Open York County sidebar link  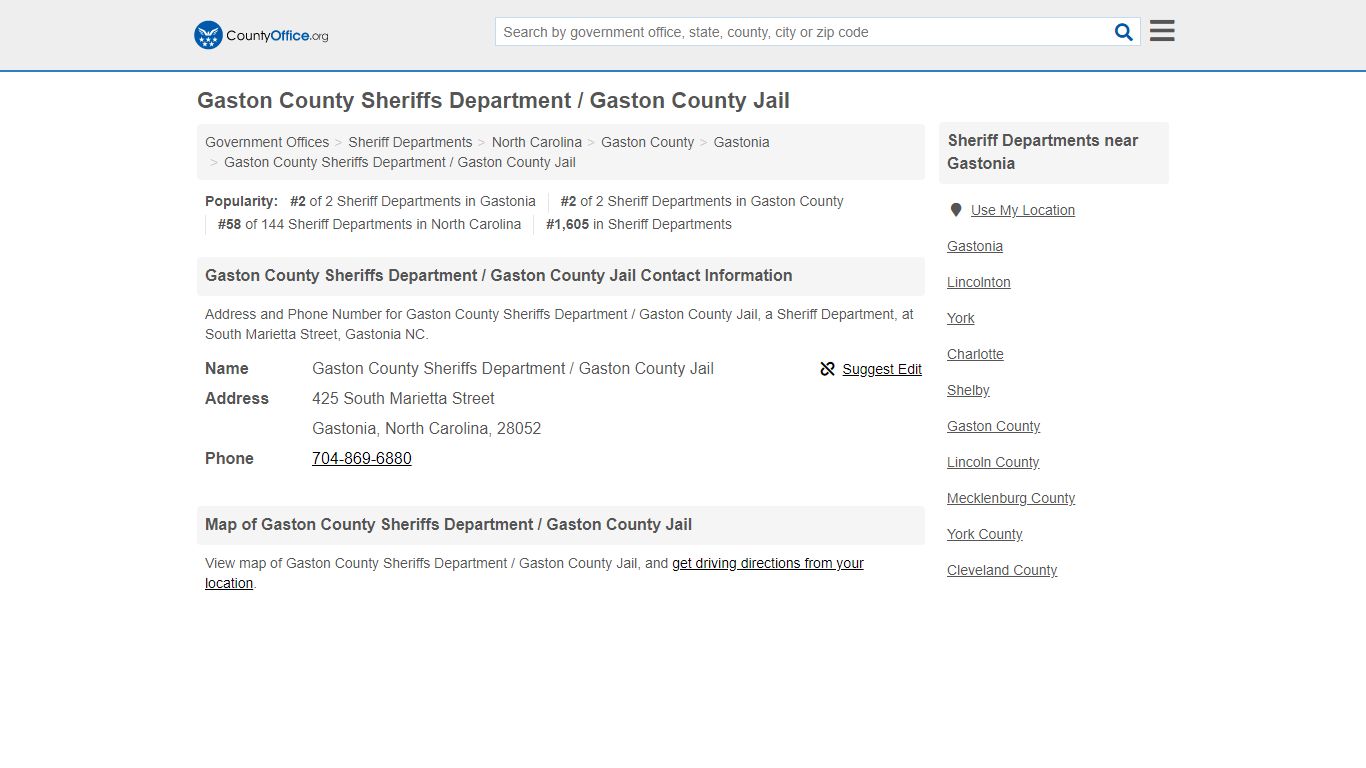[x=985, y=534]
